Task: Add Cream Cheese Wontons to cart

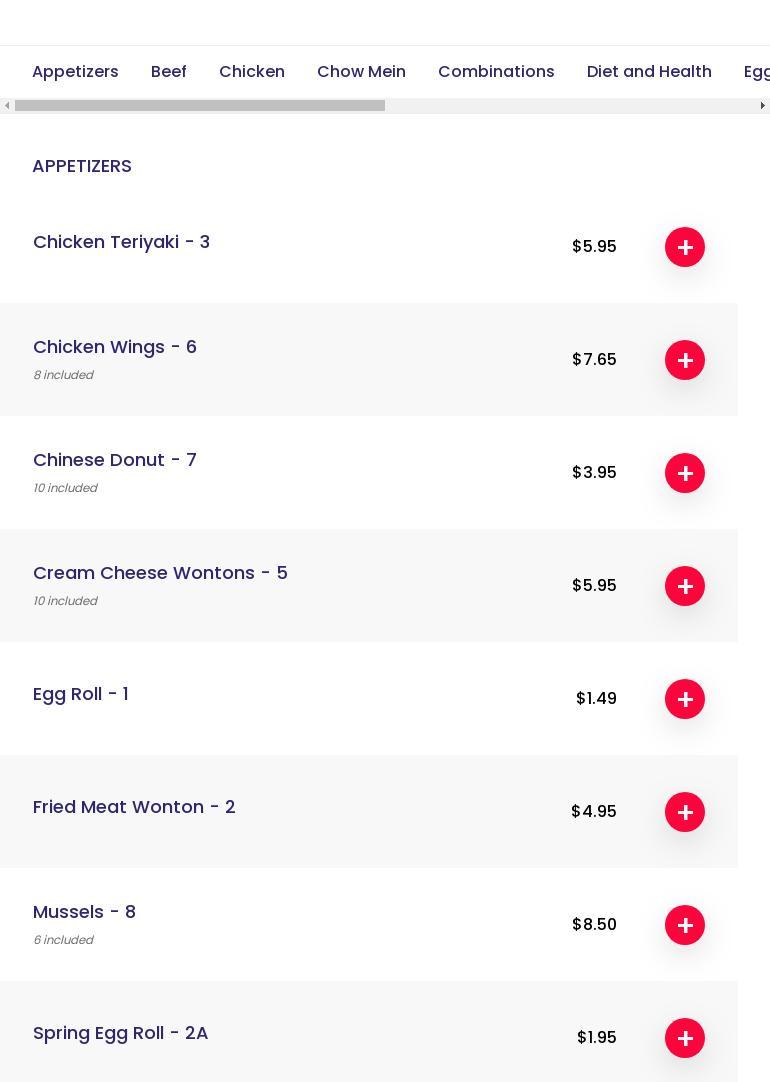Action: (x=685, y=586)
